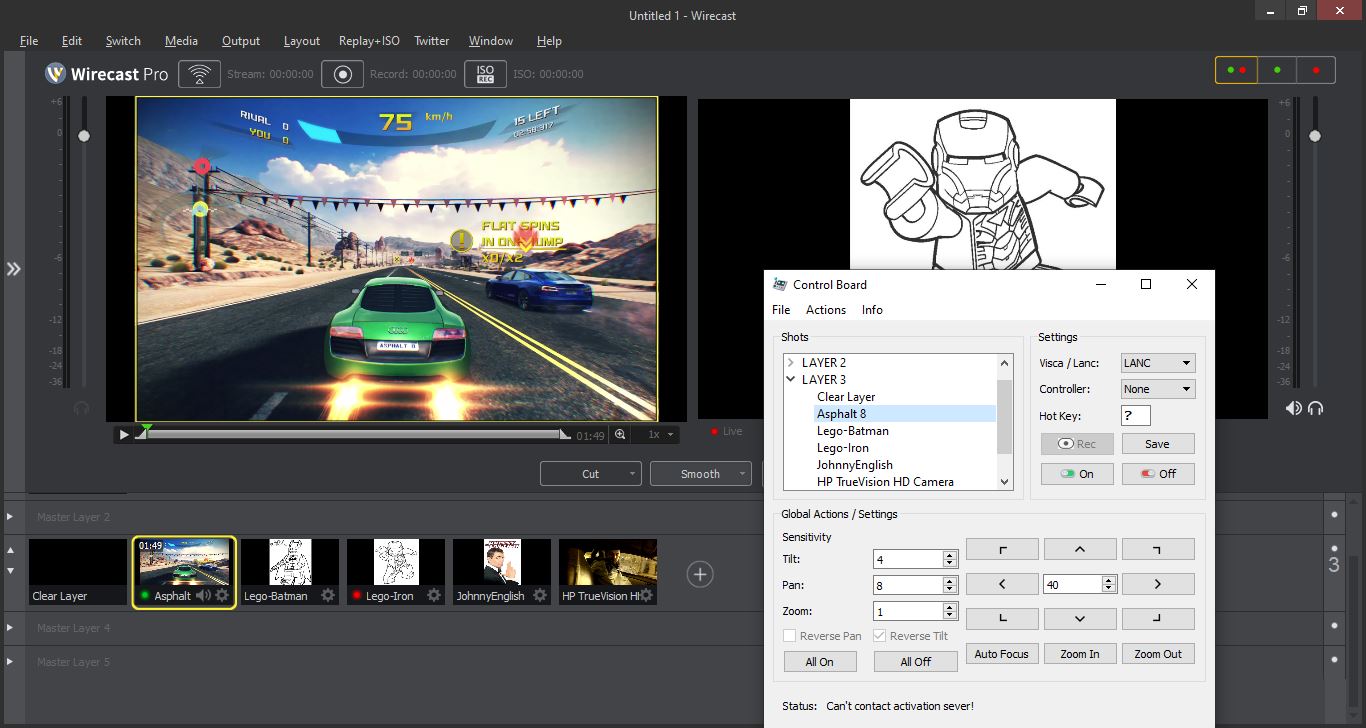Open Info menu in Control Board
The width and height of the screenshot is (1366, 728).
click(872, 310)
